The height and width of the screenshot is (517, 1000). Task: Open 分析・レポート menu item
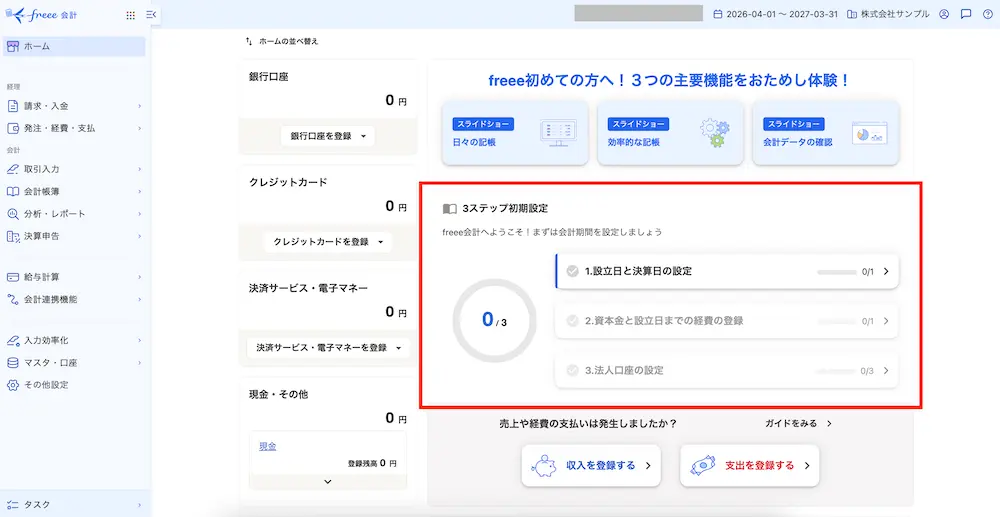(x=75, y=214)
